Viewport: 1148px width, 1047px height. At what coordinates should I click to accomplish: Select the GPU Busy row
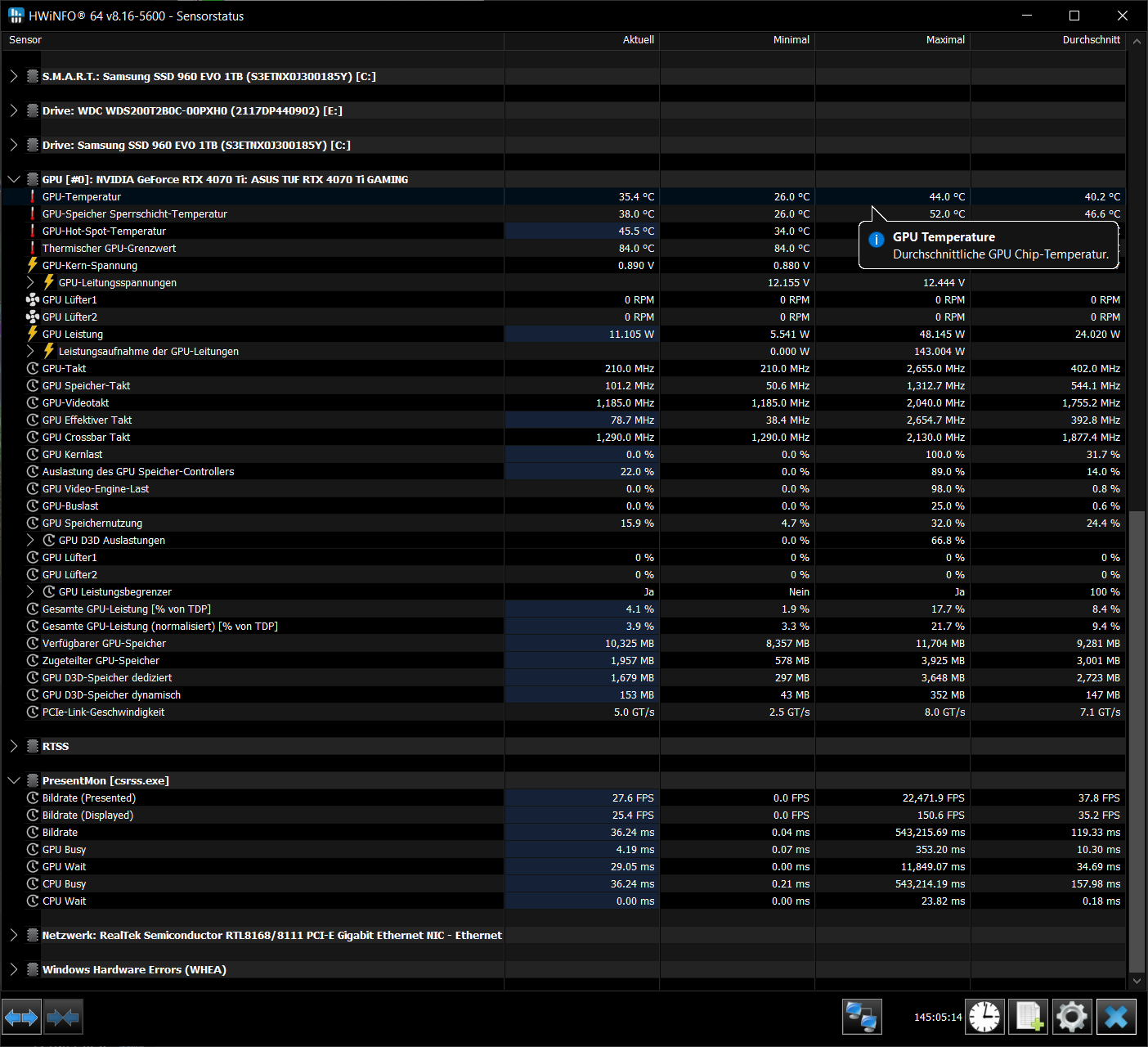563,850
